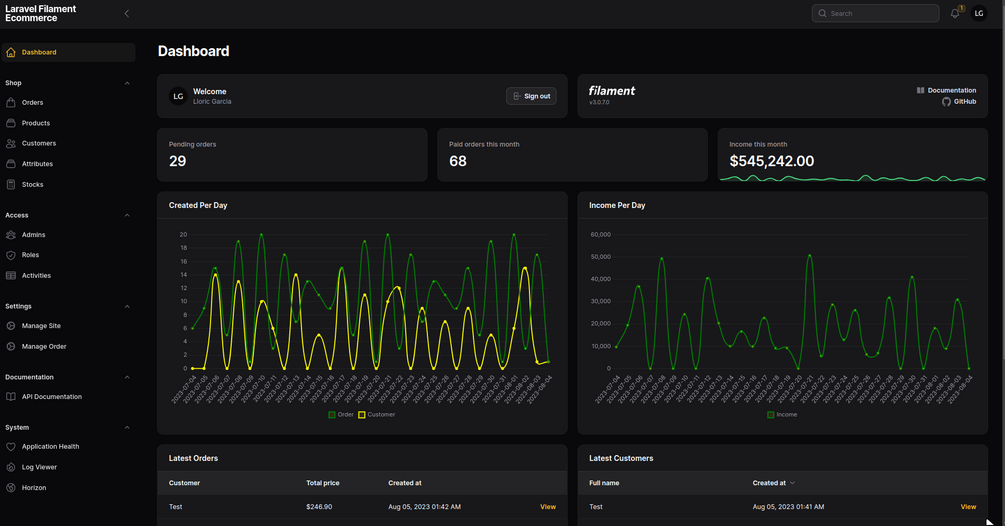Open Products in the sidebar
Viewport: 1005px width, 526px height.
(x=68, y=123)
